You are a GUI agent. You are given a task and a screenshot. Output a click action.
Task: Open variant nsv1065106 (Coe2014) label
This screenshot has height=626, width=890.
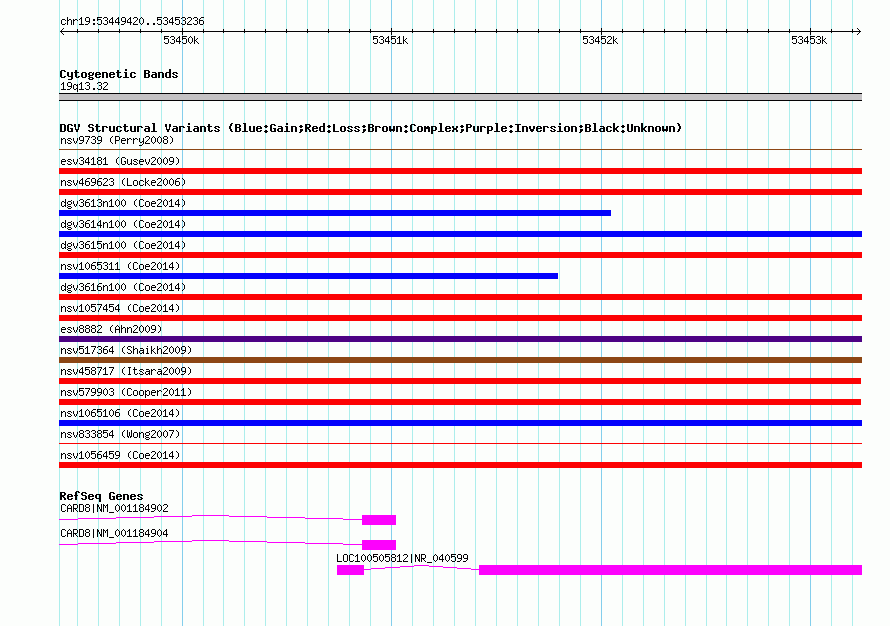120,413
